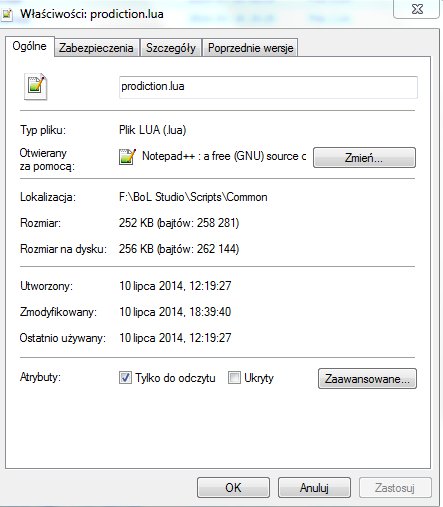The width and height of the screenshot is (443, 507).
Task: Open the 'Zaawansowane...' attributes dialog
Action: pyautogui.click(x=367, y=379)
